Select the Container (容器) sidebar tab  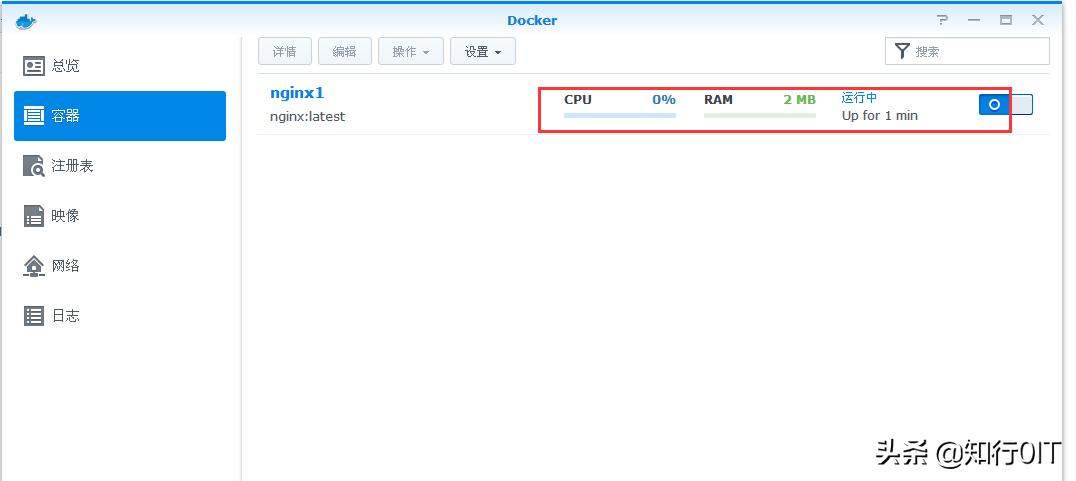coord(120,116)
